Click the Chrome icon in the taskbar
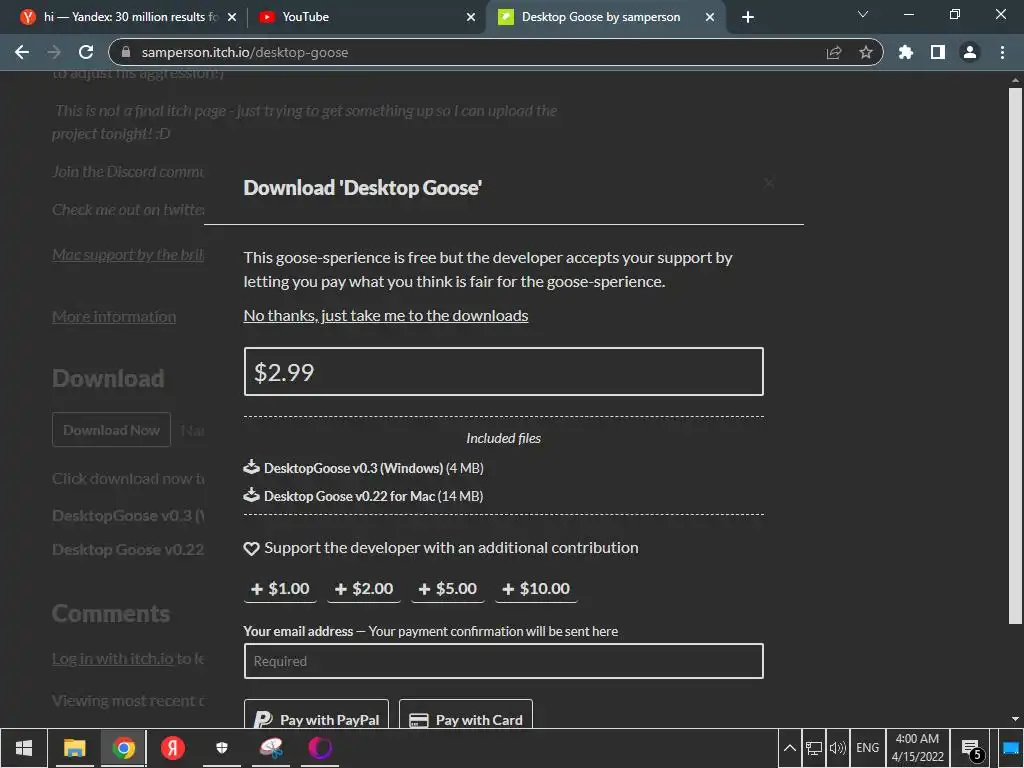 [x=123, y=748]
